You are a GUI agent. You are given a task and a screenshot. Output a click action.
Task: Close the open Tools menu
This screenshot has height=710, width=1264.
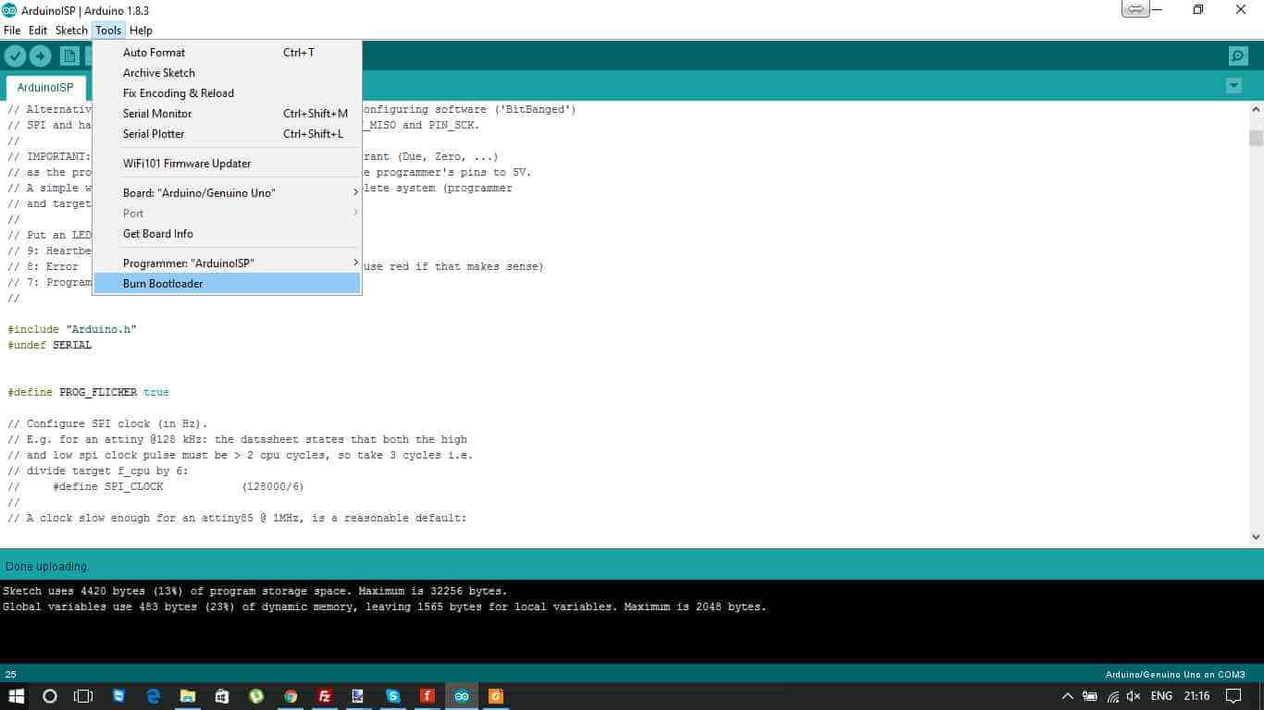tap(108, 30)
